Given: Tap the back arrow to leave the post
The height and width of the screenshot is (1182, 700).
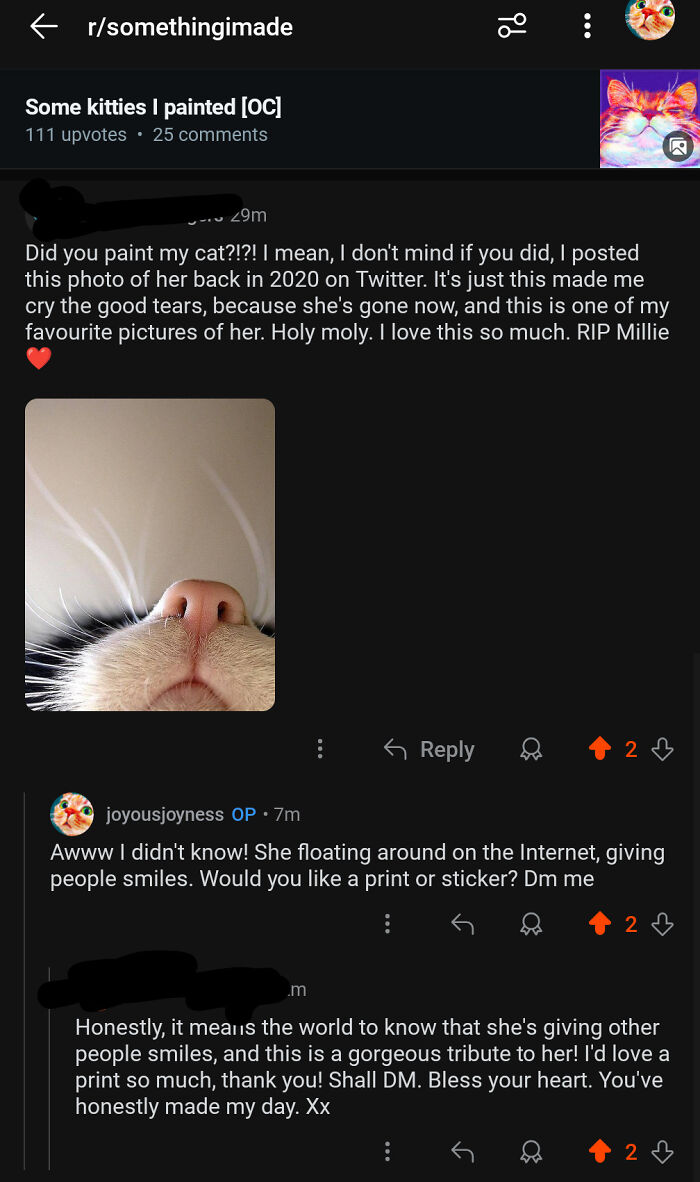Looking at the screenshot, I should 43,27.
